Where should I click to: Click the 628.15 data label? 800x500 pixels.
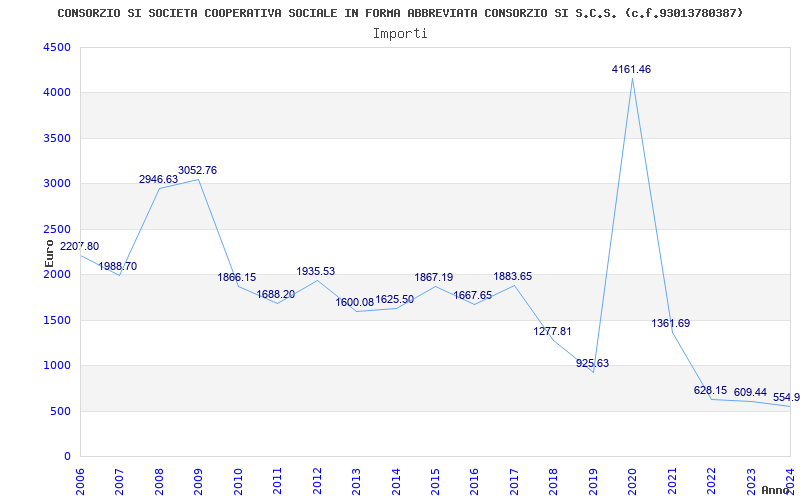pos(710,391)
